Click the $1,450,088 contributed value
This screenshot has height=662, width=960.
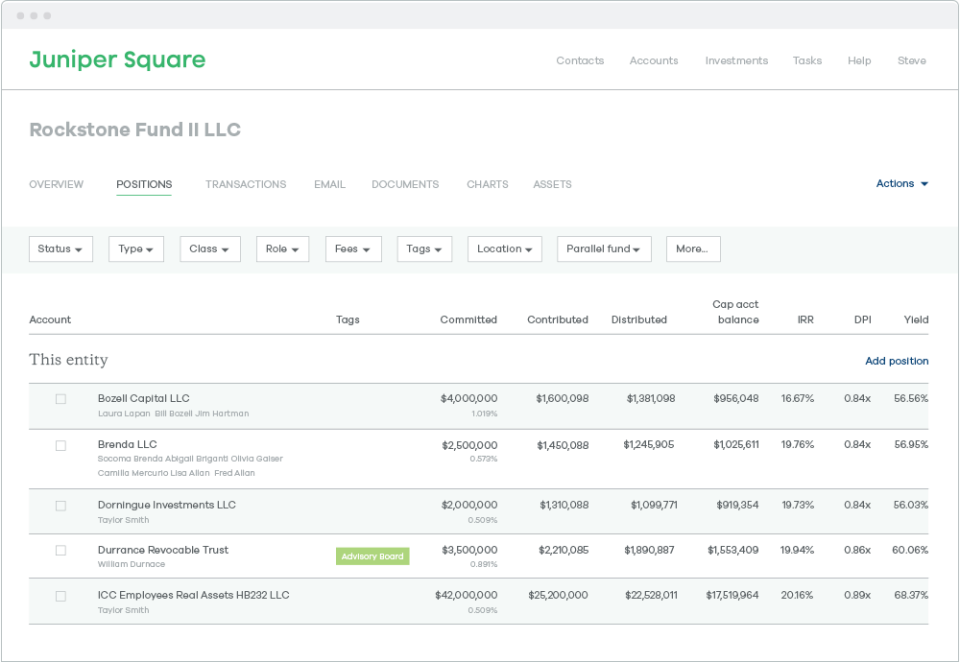(563, 445)
